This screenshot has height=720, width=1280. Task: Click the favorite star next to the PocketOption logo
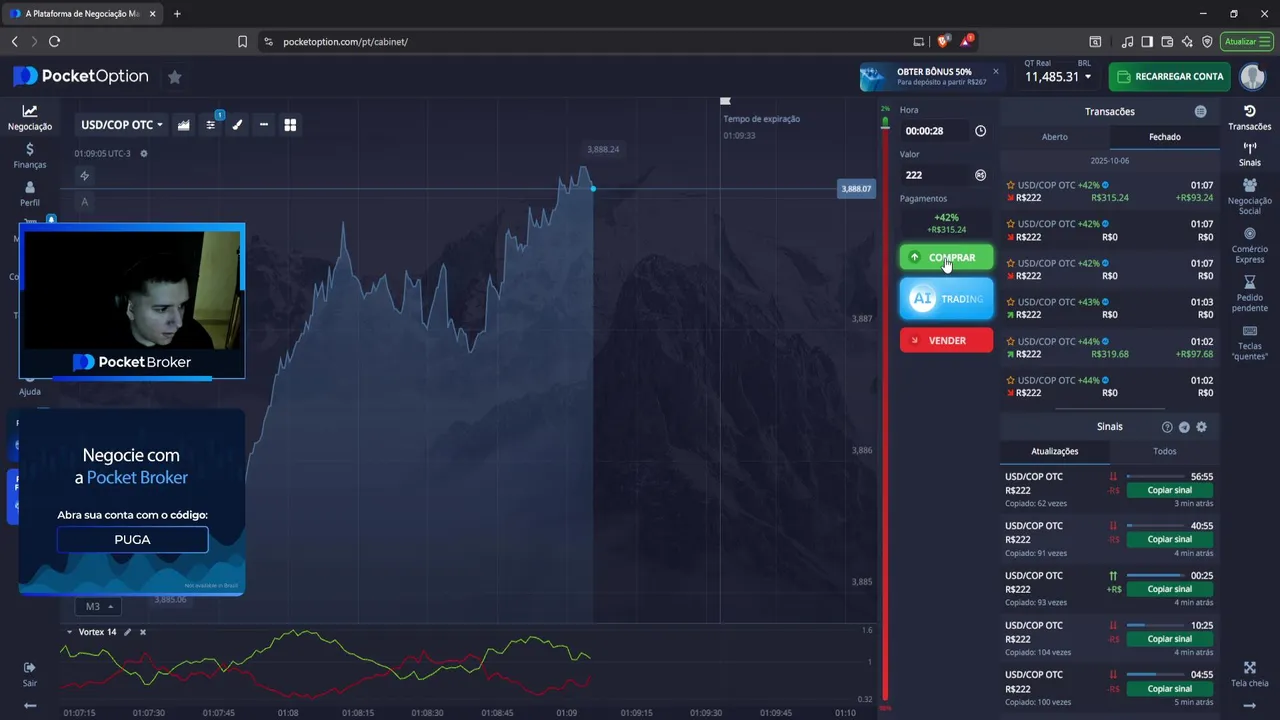[x=175, y=77]
